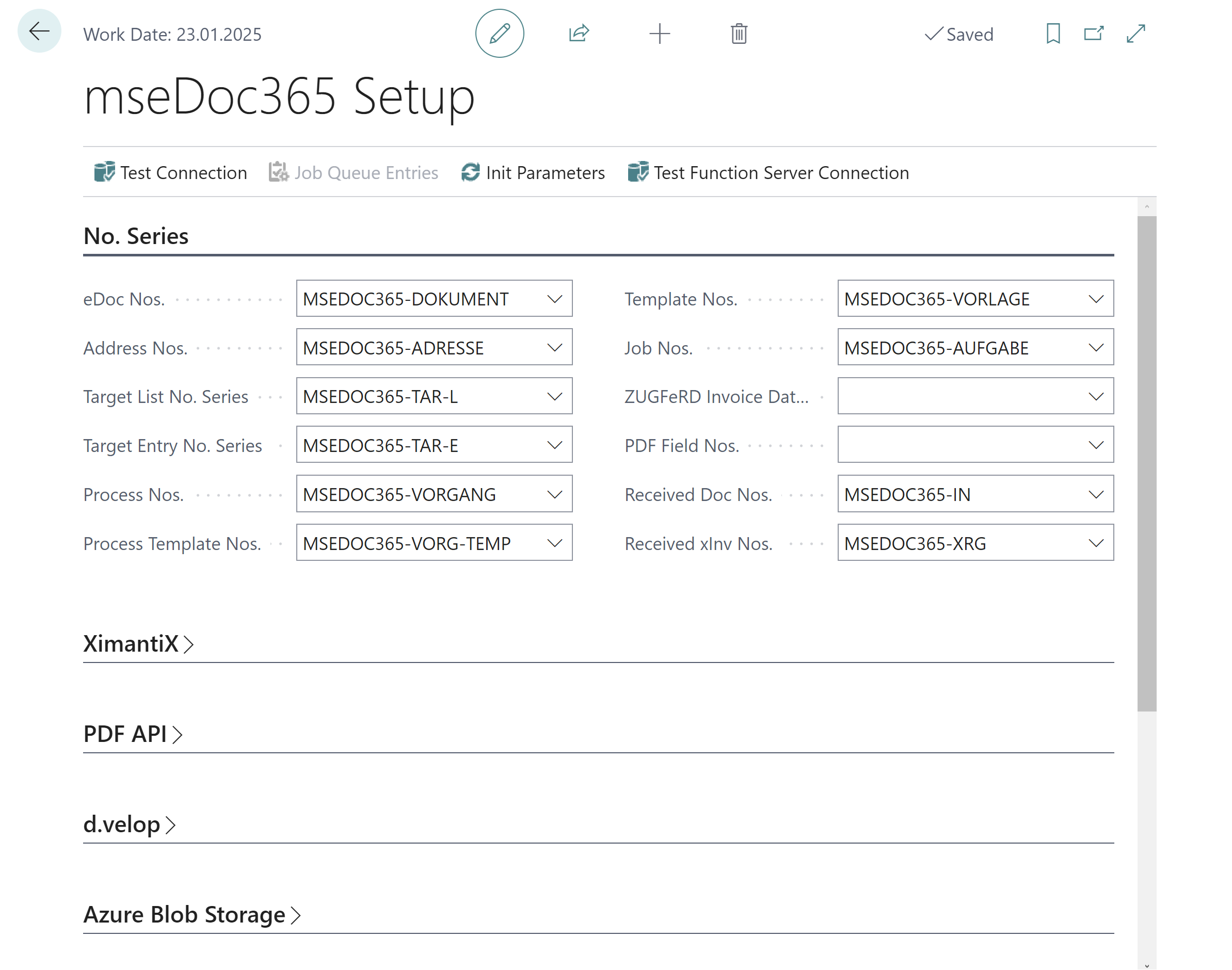This screenshot has width=1232, height=970.
Task: Open eDoc Nos. dropdown arrow
Action: [554, 299]
